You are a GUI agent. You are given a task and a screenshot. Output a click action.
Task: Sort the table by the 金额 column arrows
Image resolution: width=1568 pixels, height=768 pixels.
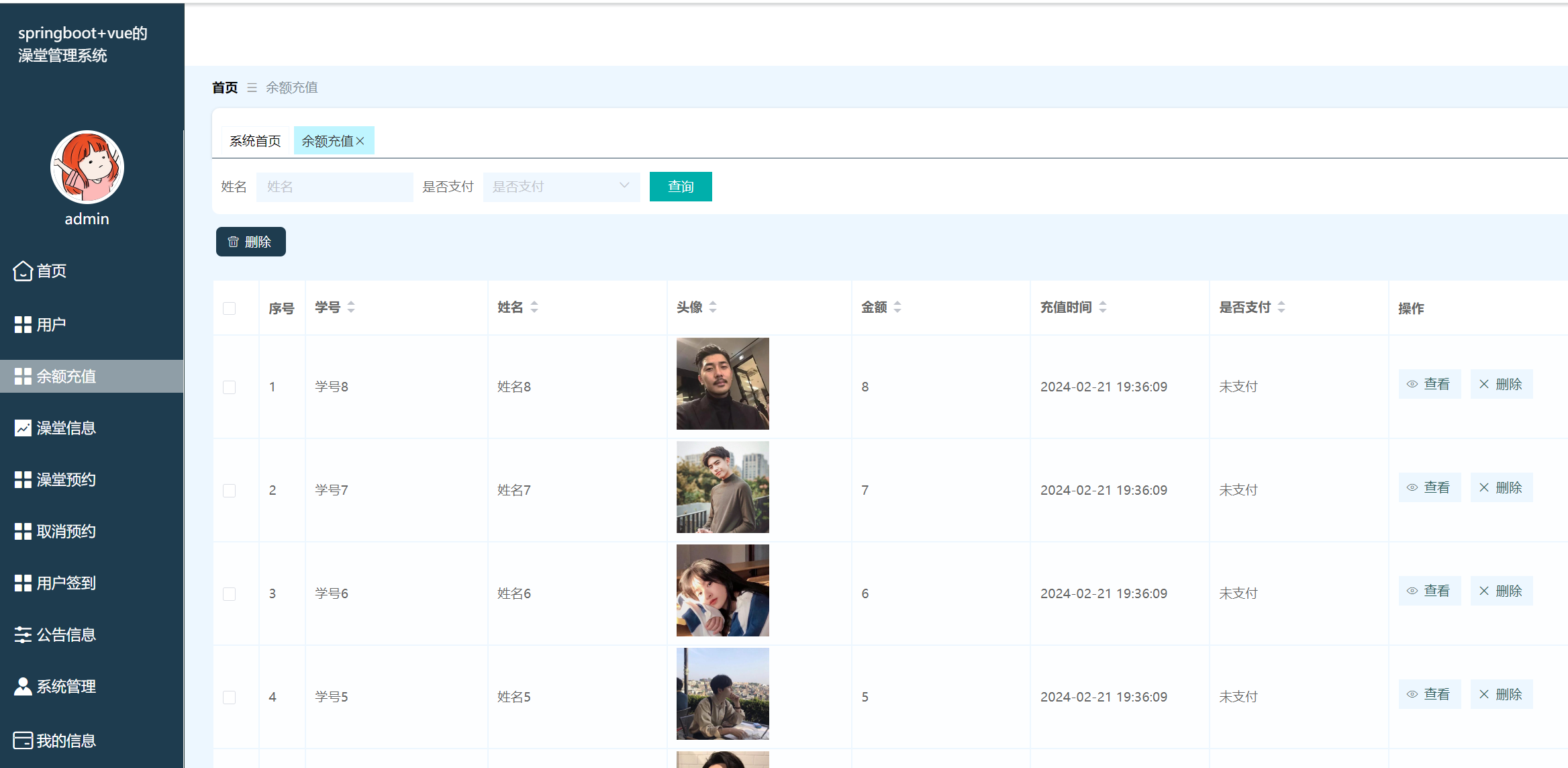tap(897, 307)
